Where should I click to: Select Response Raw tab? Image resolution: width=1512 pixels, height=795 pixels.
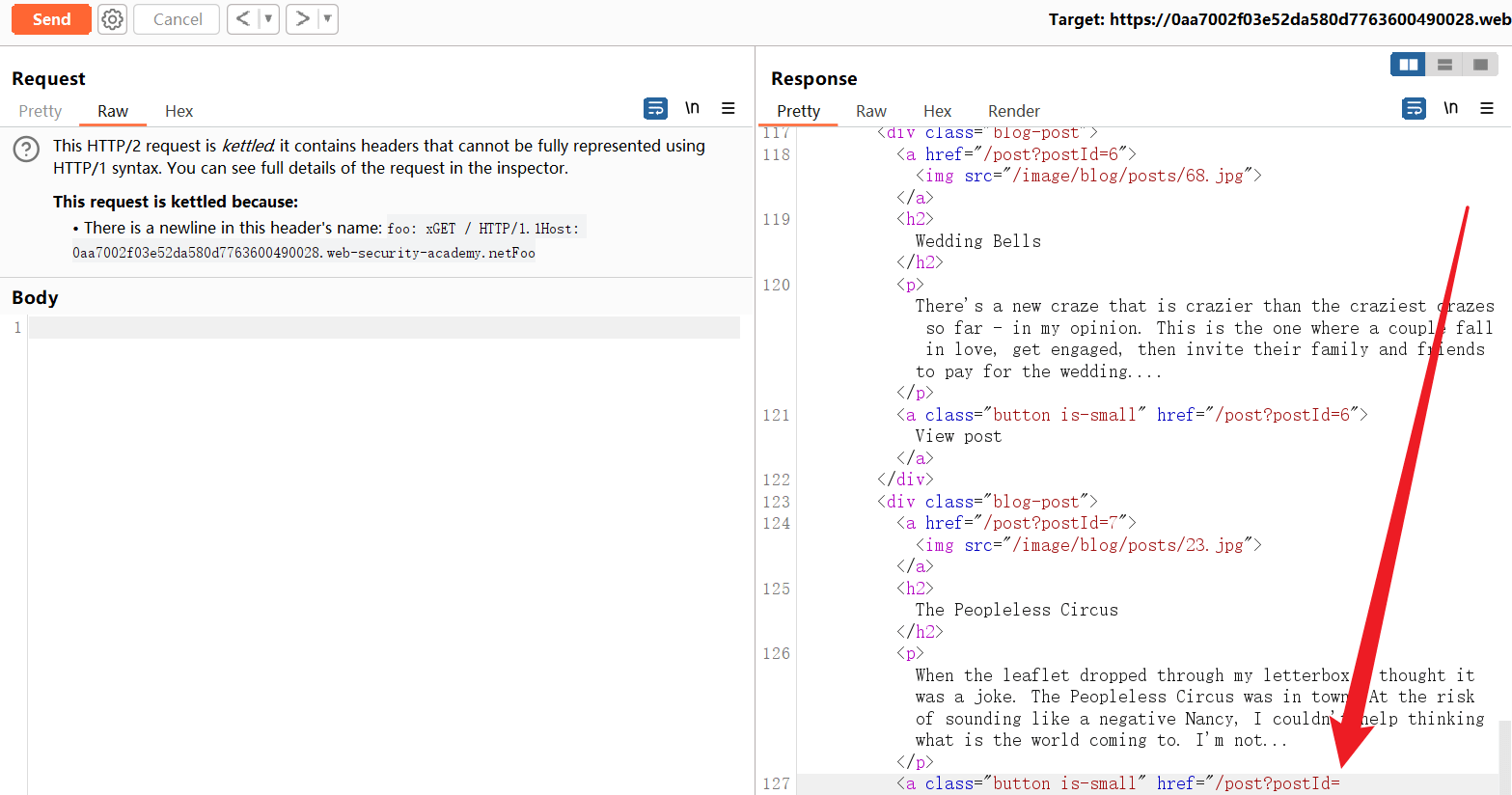click(871, 111)
